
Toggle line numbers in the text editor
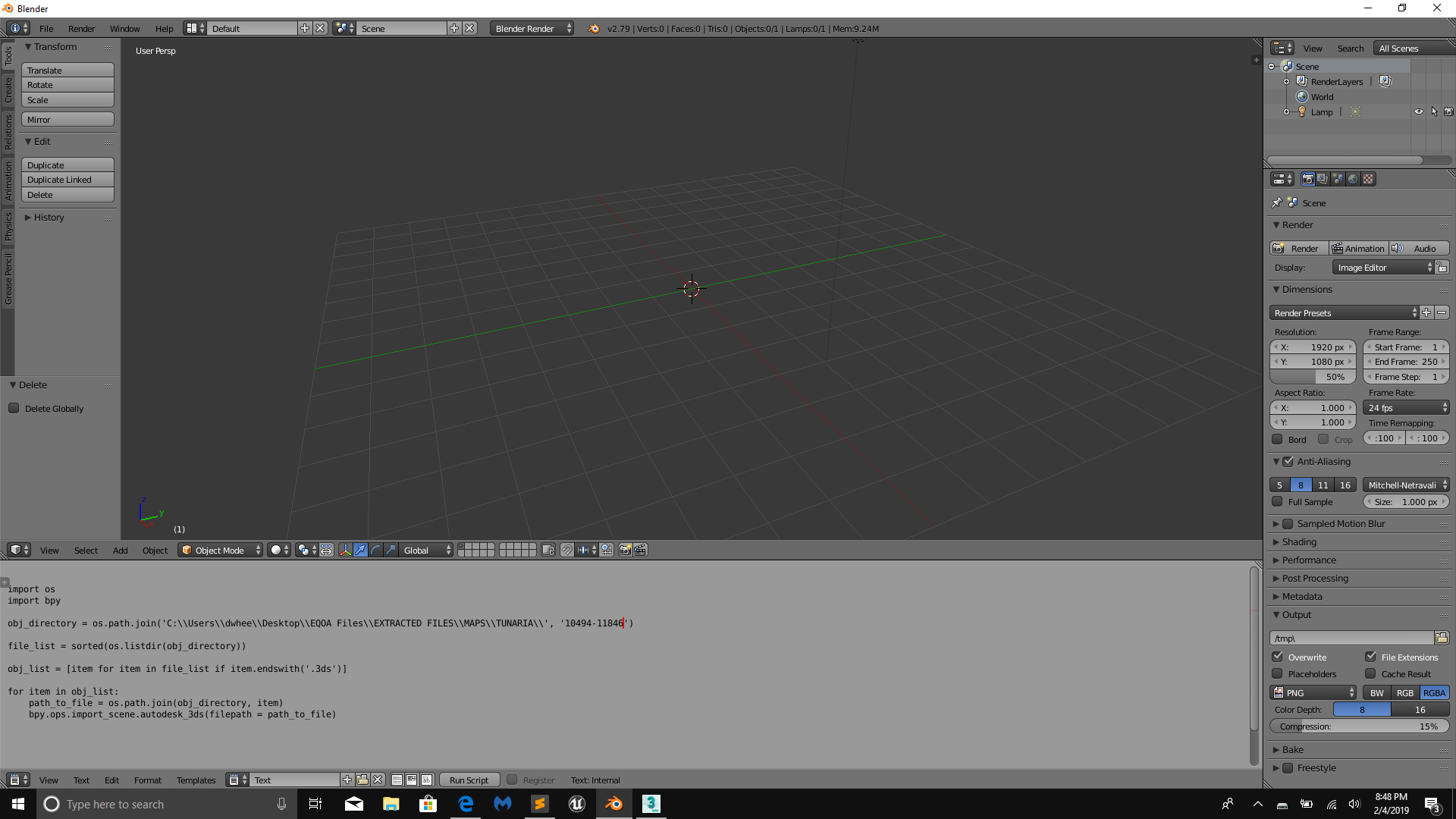click(x=397, y=780)
